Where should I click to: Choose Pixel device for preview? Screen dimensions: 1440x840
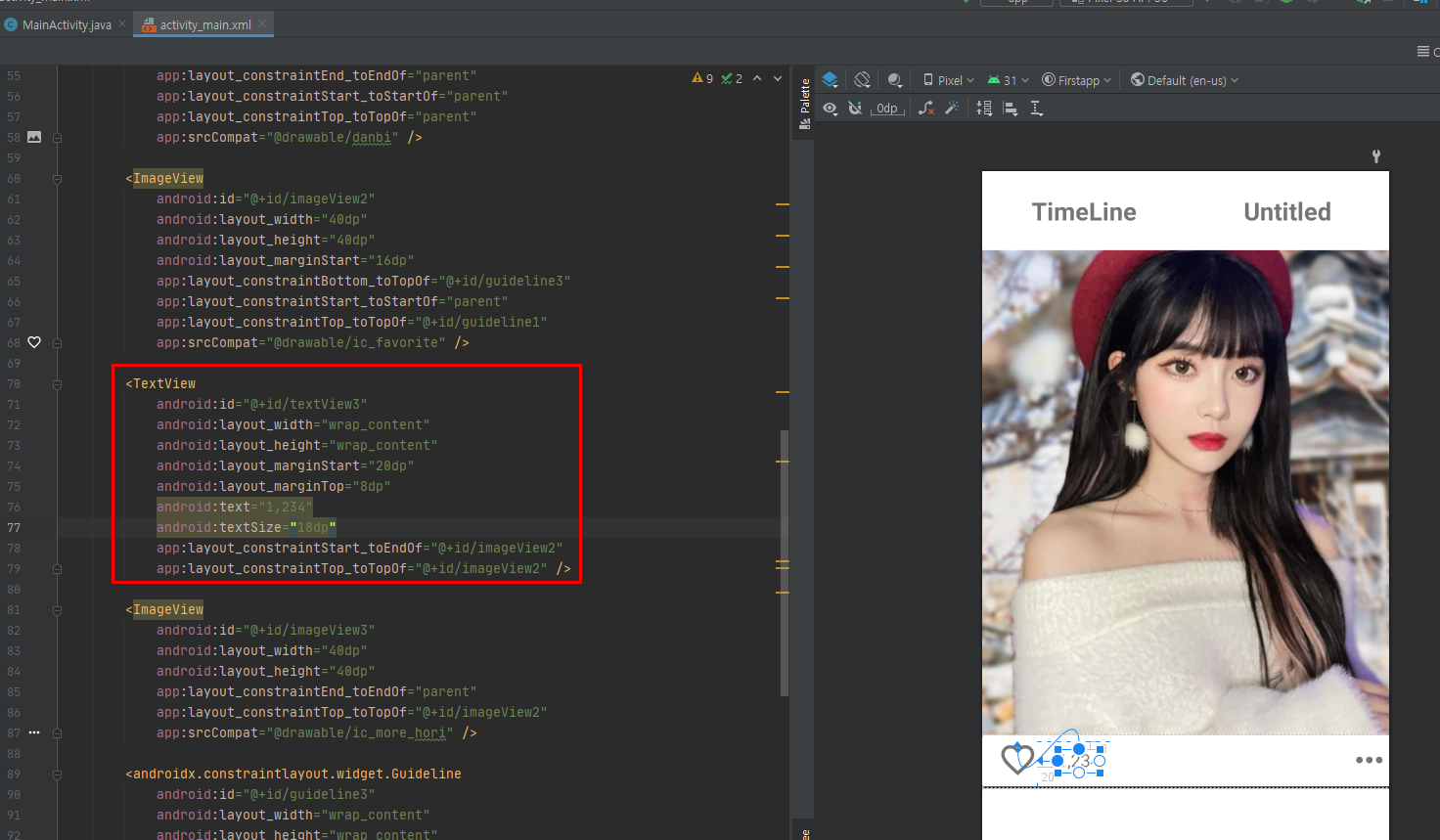[949, 80]
